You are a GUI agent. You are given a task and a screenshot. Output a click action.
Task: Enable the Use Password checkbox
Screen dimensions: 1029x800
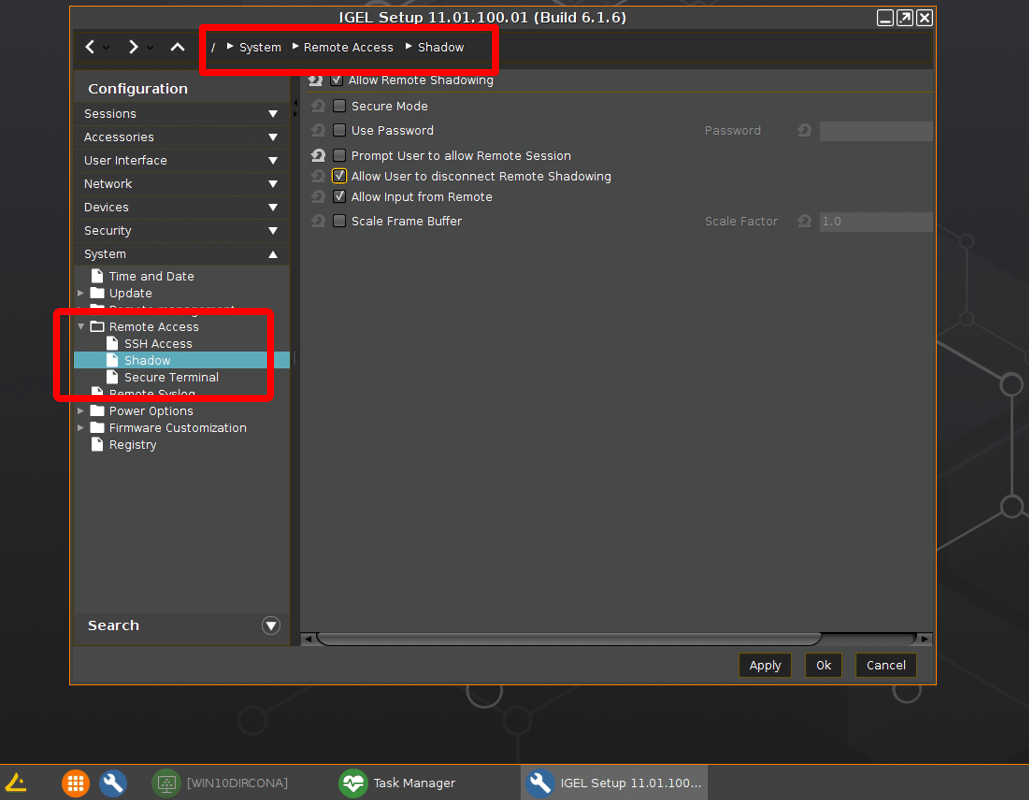(x=339, y=130)
